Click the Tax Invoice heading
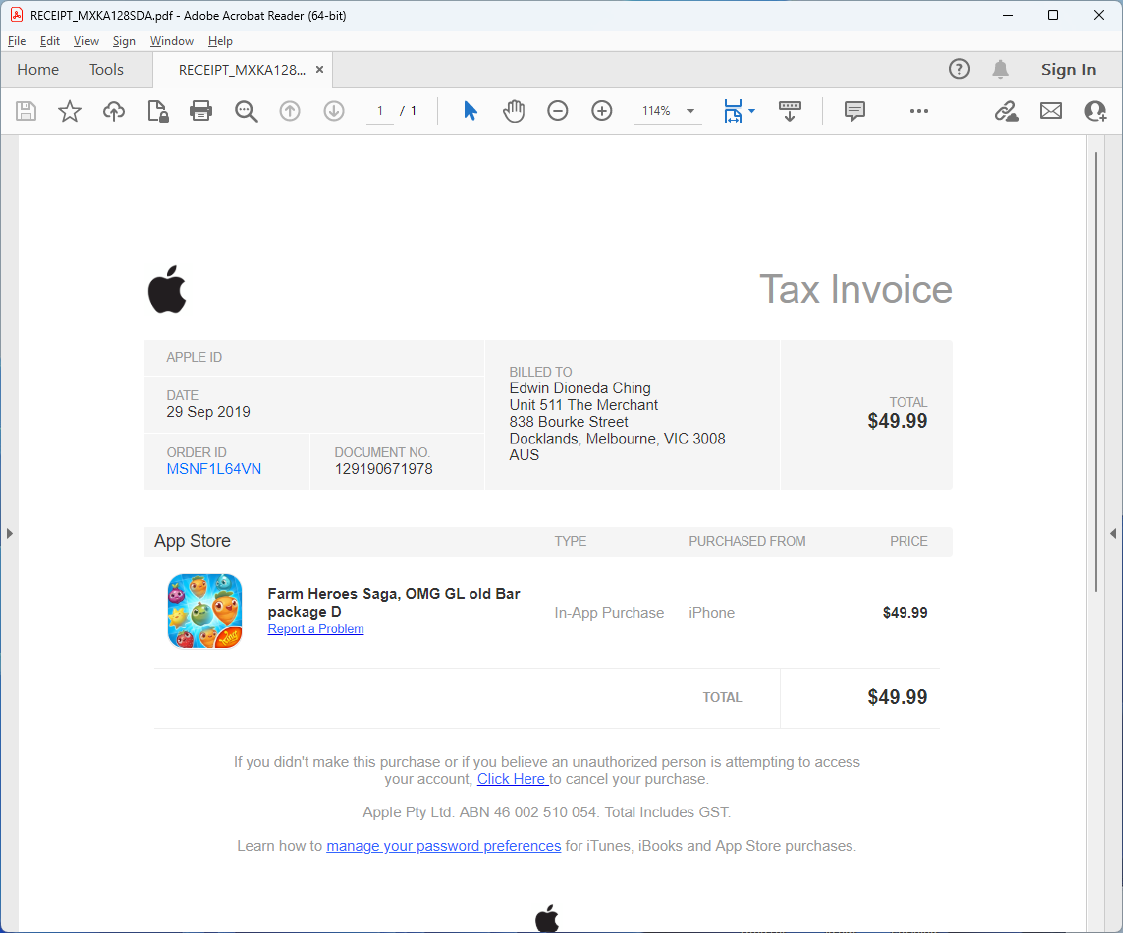 coord(856,289)
